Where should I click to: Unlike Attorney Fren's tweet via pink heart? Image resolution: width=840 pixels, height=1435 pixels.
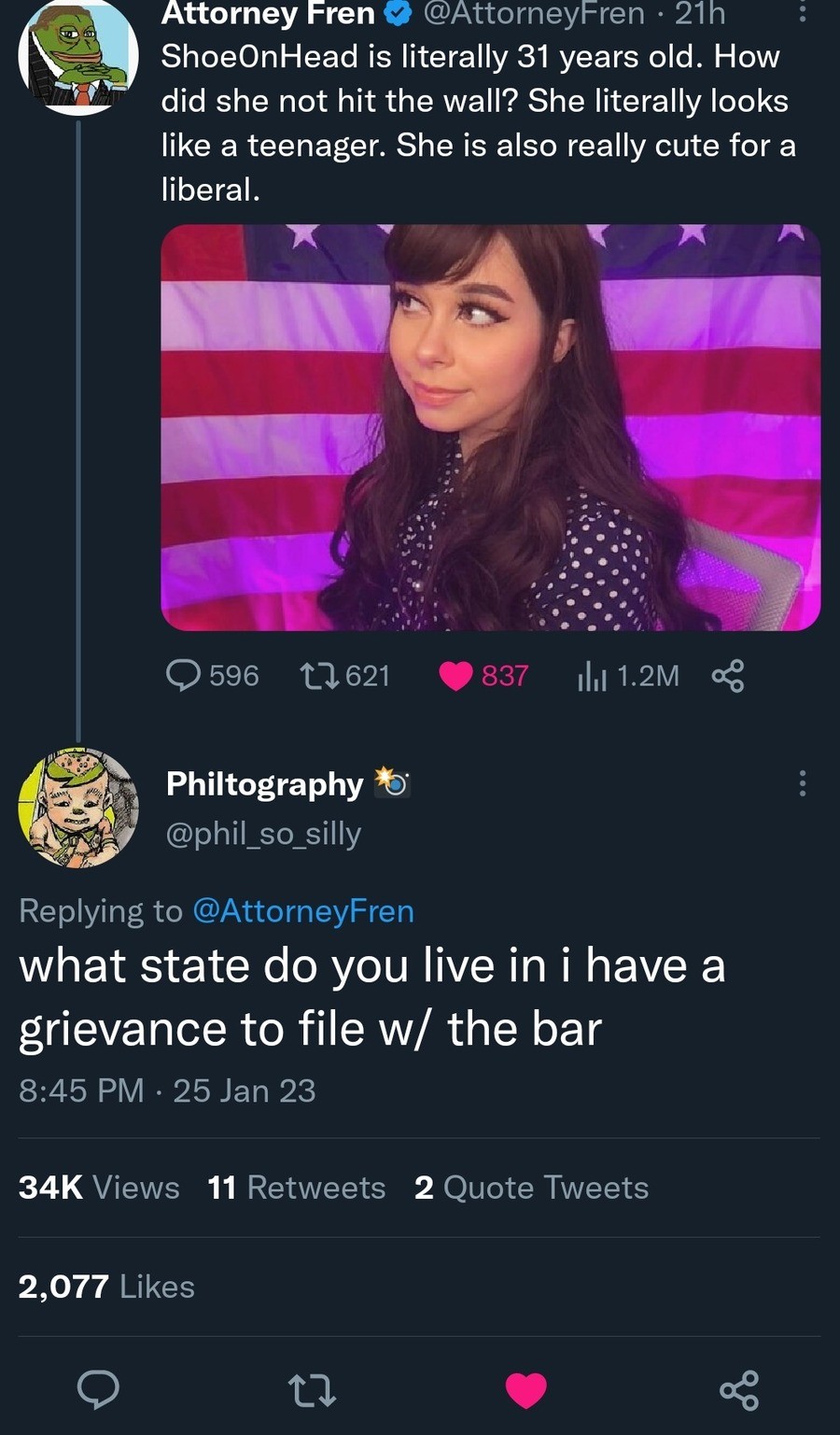coord(455,676)
